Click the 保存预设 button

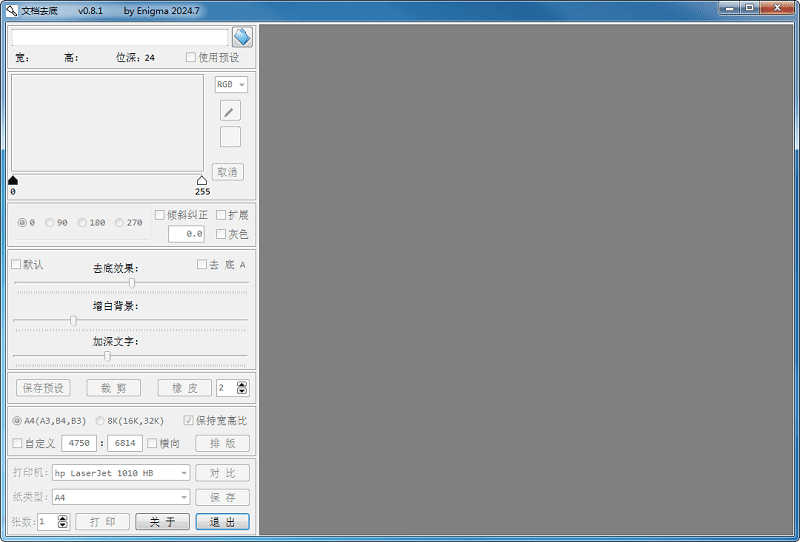pos(43,388)
